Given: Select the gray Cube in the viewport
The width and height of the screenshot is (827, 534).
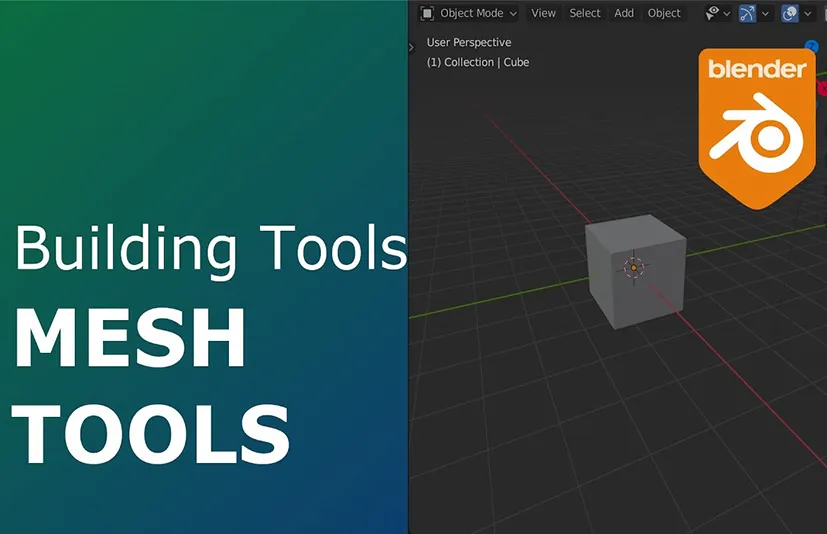Looking at the screenshot, I should point(636,271).
